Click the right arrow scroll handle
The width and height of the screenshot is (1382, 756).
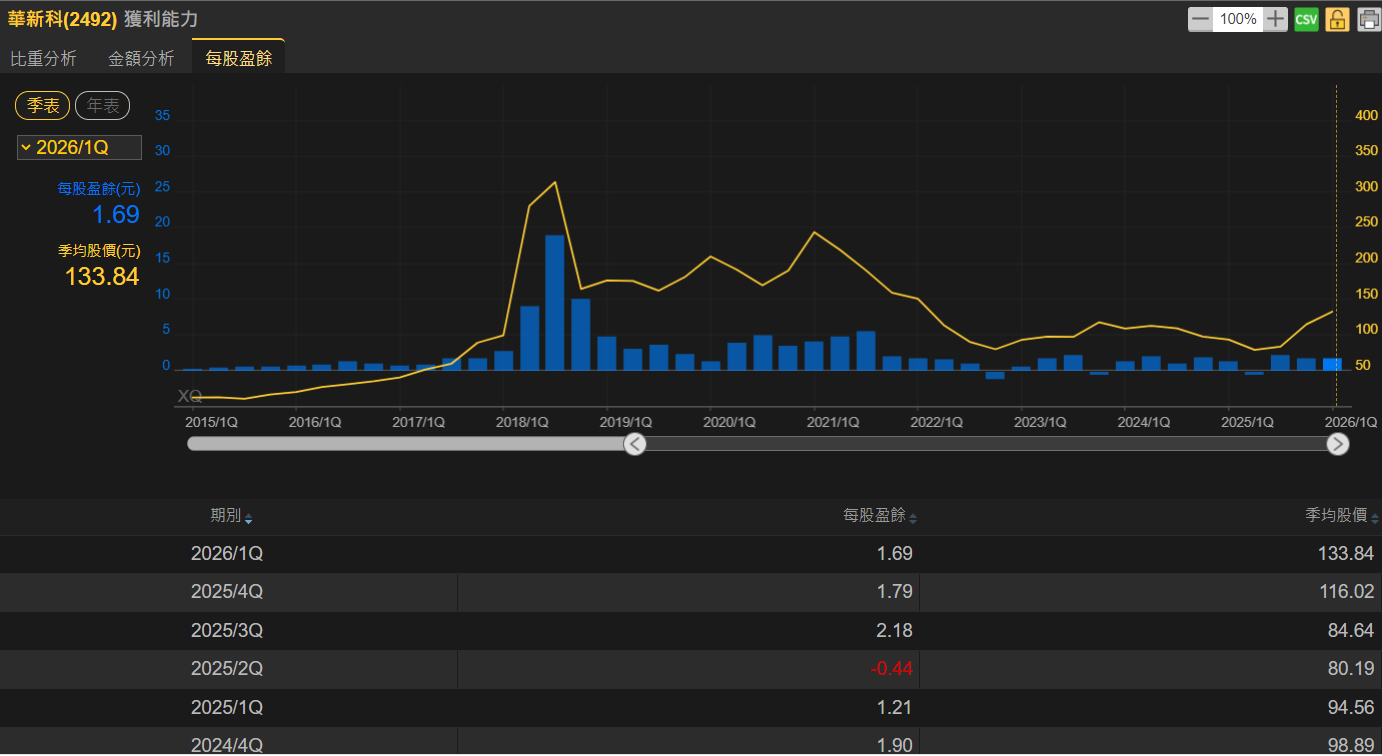[x=1338, y=444]
